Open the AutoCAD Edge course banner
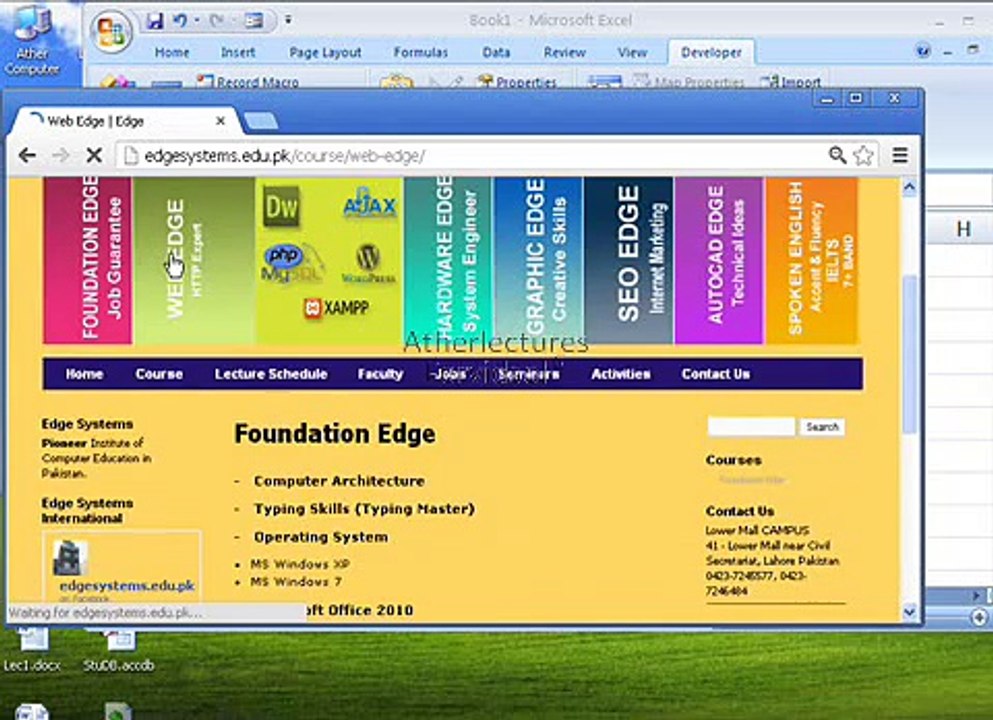Viewport: 993px width, 720px height. tap(719, 260)
